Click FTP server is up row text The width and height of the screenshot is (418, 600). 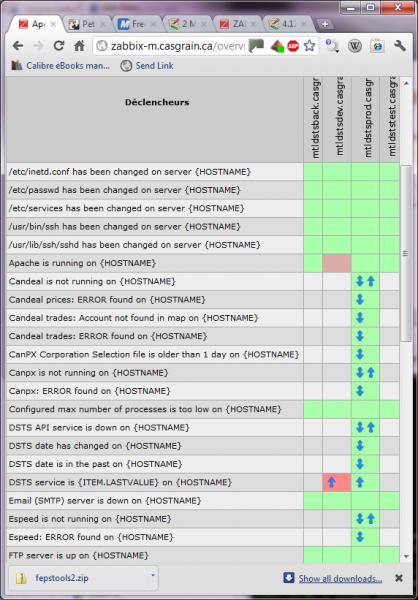click(x=78, y=555)
